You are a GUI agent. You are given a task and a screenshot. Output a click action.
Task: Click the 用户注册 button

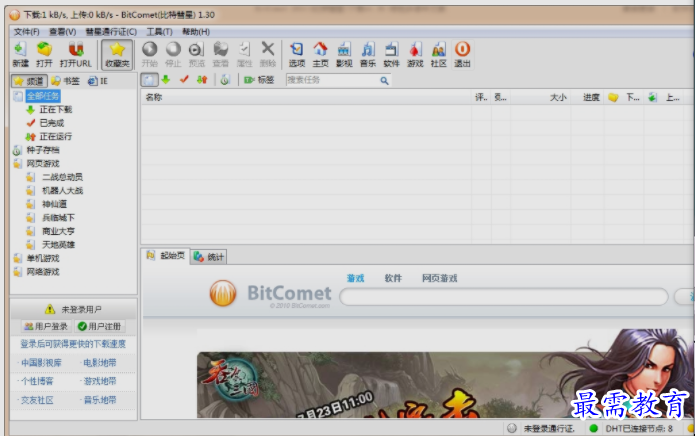coord(99,327)
